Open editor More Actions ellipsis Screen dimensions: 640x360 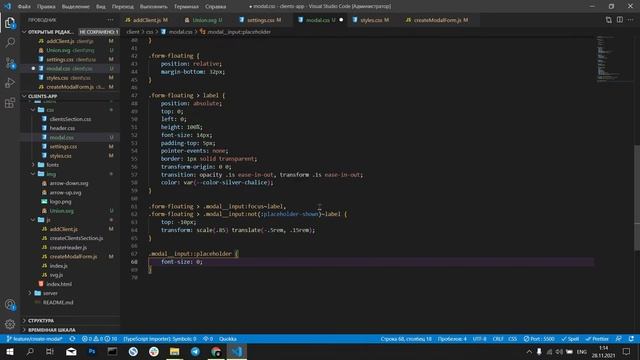tap(631, 20)
